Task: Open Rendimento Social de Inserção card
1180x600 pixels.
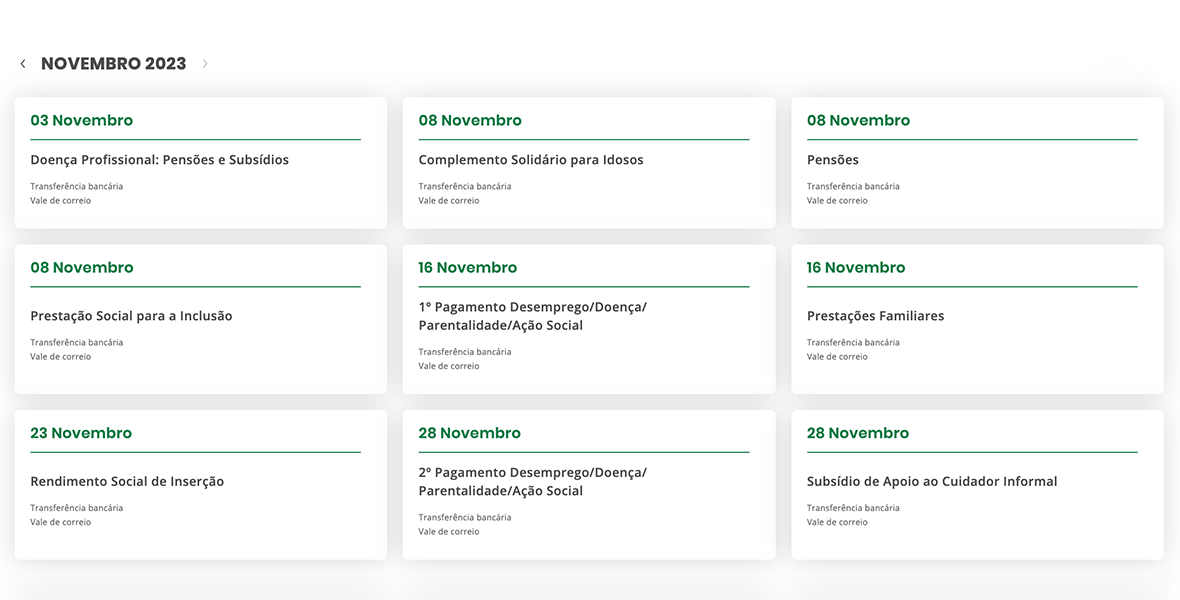Action: click(x=127, y=482)
